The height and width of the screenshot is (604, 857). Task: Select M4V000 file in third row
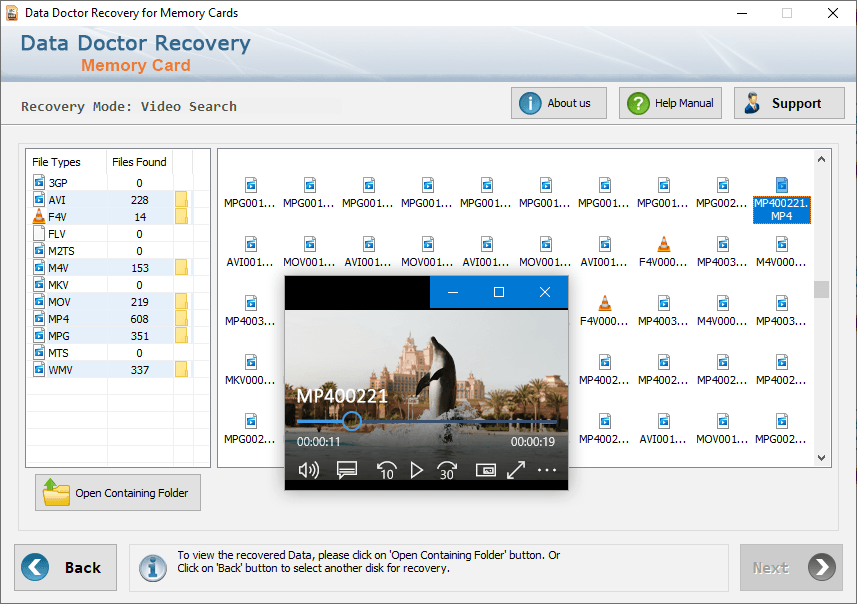pos(722,311)
